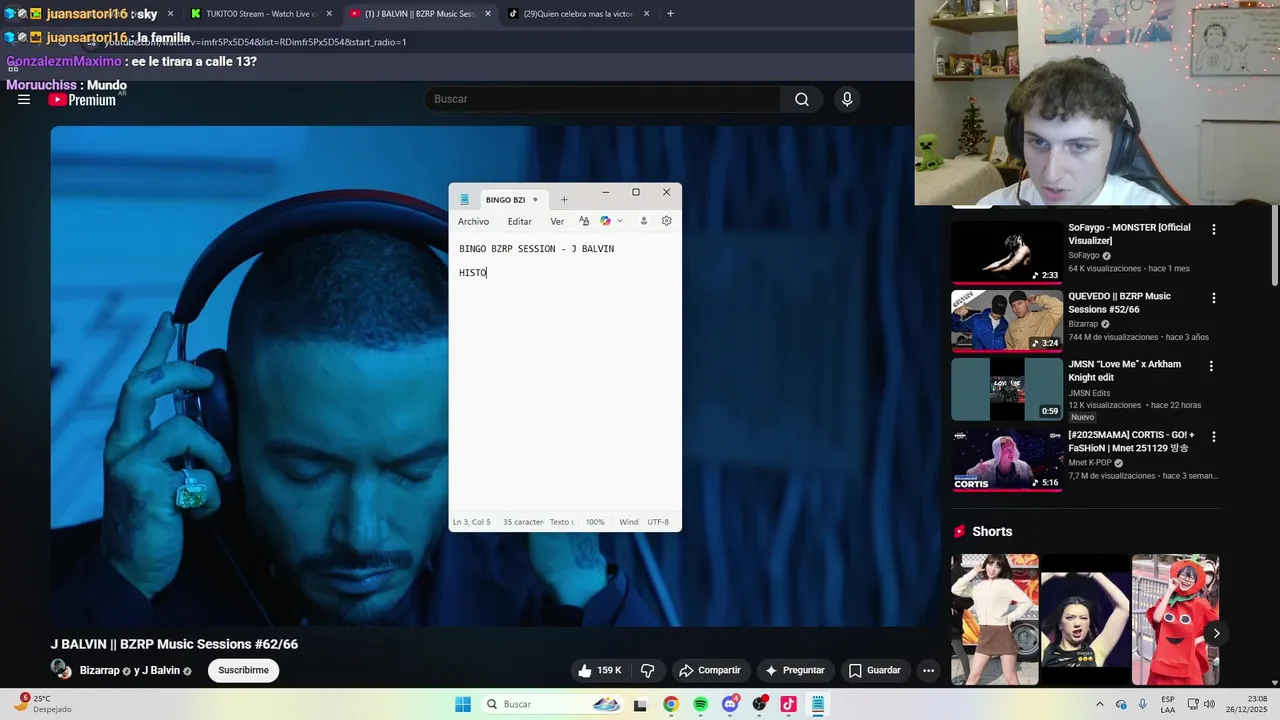
Task: Open Notepad Ver menu
Action: pos(557,221)
